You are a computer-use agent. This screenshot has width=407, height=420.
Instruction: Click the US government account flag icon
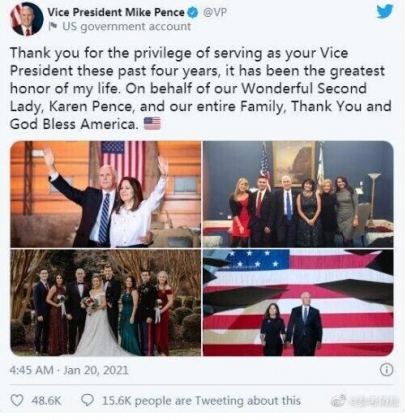pos(53,26)
